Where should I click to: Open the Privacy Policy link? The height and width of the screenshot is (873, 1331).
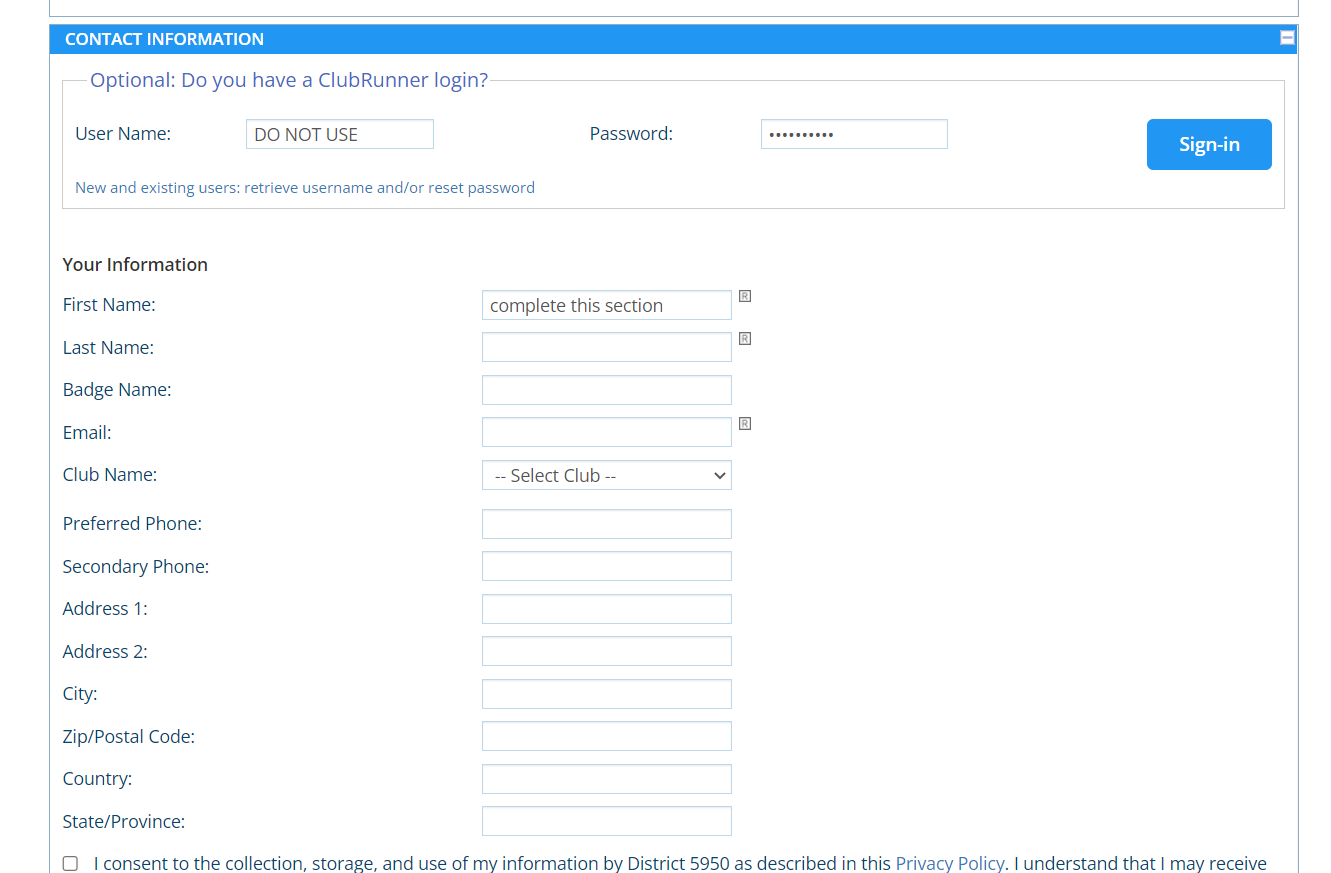[x=949, y=863]
